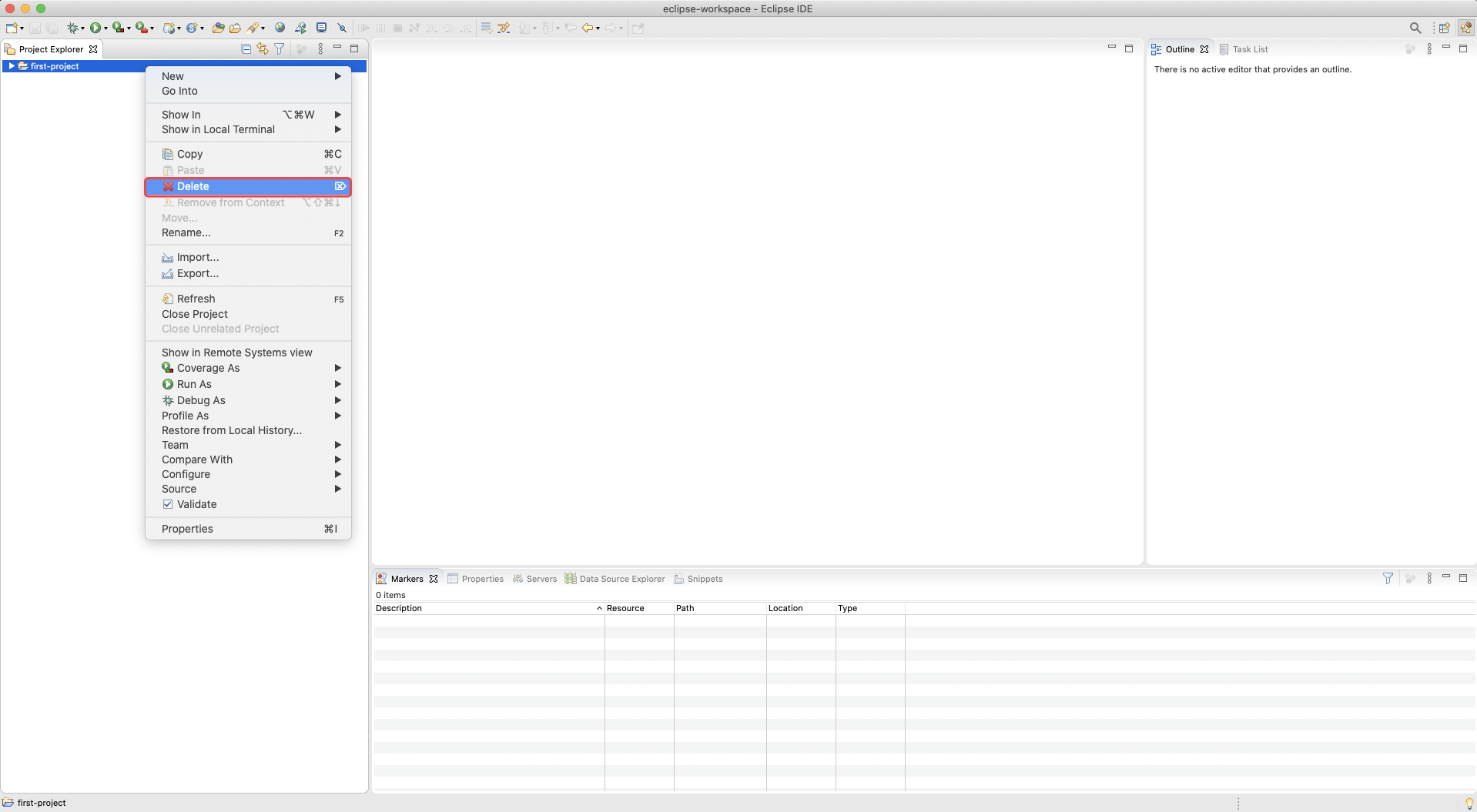Sort Markers by the Description column header
The width and height of the screenshot is (1477, 812).
489,608
